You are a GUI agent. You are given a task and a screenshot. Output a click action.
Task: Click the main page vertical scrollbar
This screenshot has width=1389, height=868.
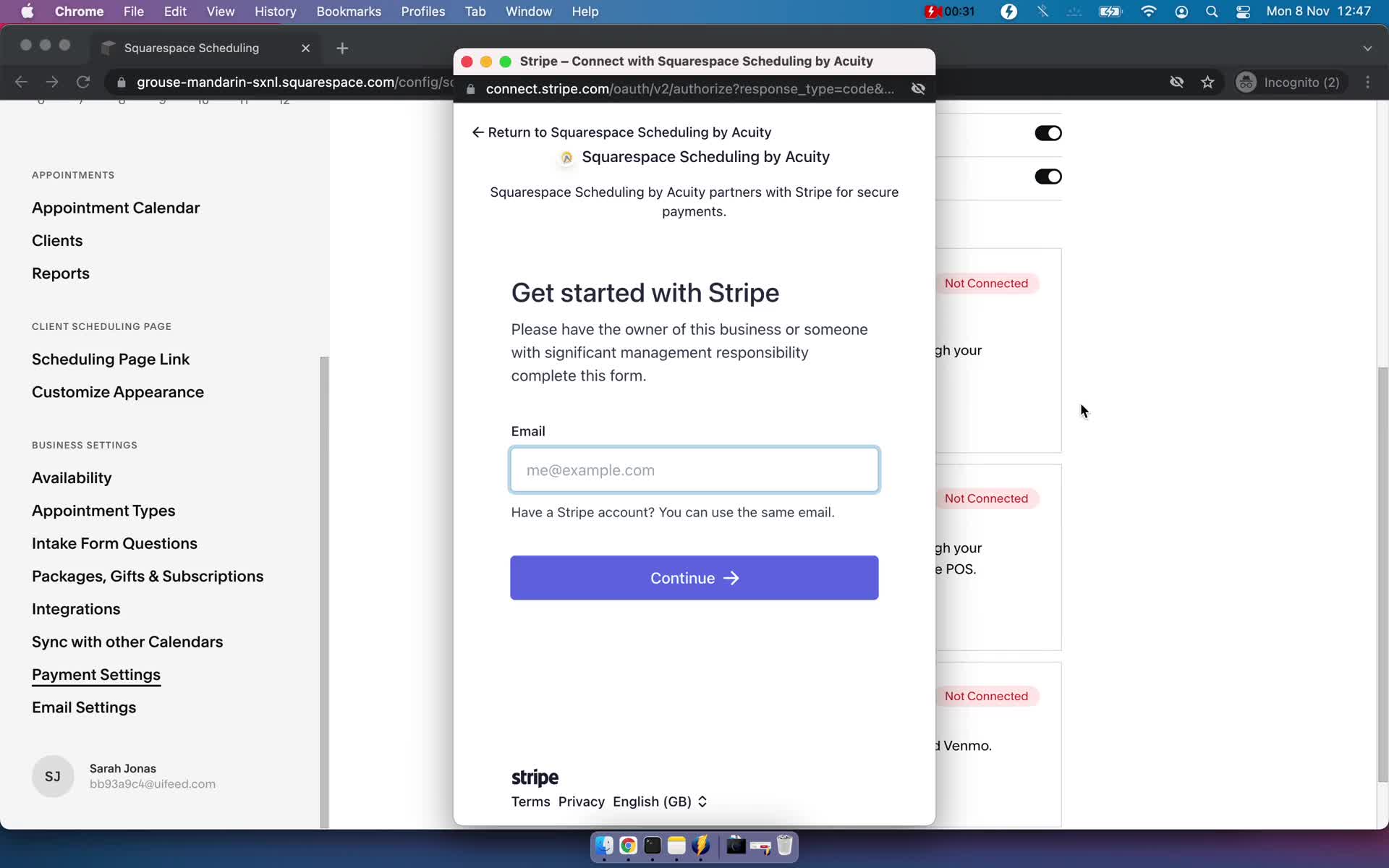click(1382, 575)
